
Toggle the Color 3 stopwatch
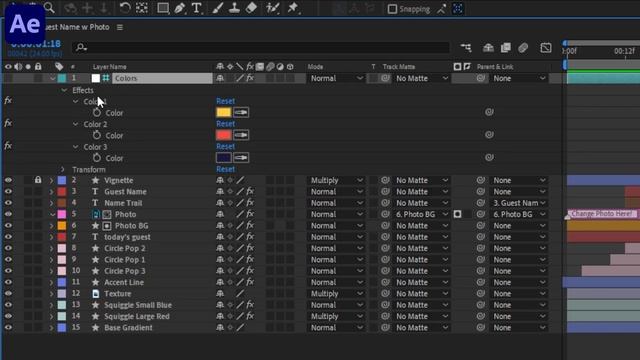tap(97, 158)
